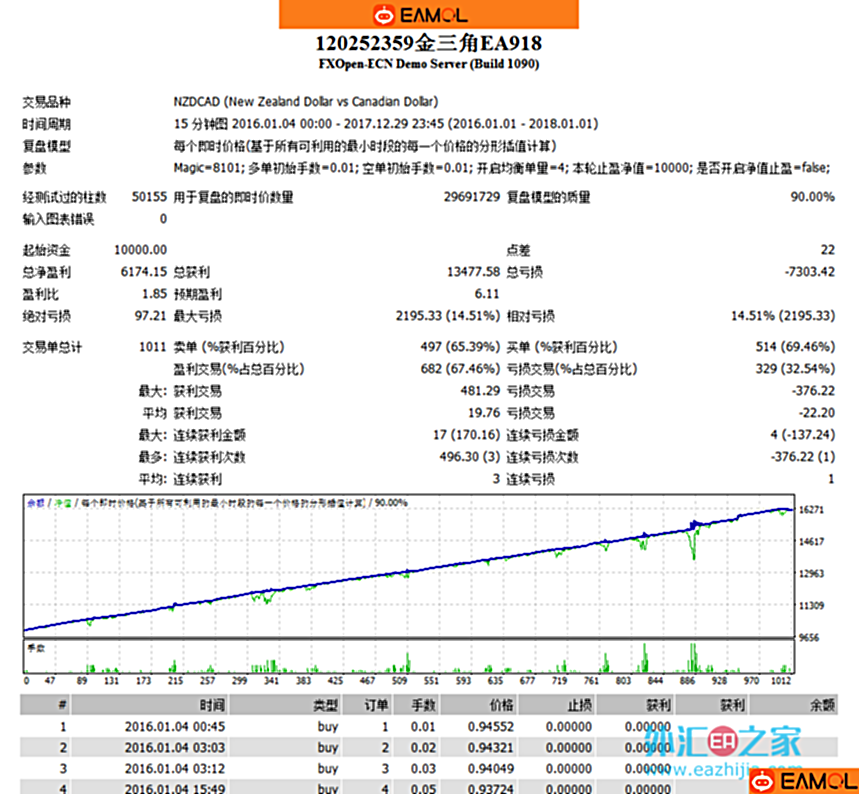The image size is (859, 794).
Task: Click the red 汇 circular watermark icon
Action: pos(721,743)
